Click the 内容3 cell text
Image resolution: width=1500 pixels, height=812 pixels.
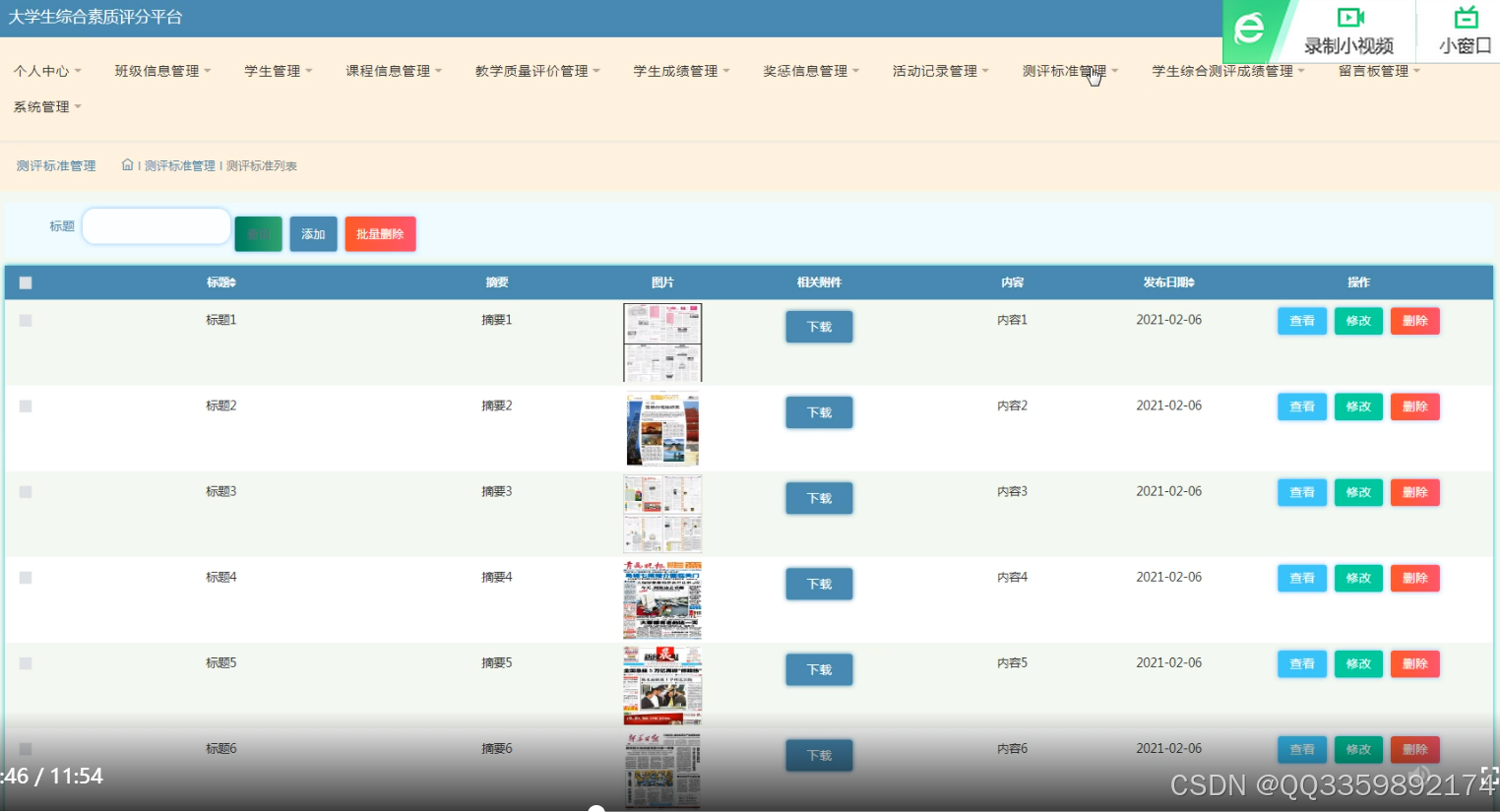point(1012,491)
